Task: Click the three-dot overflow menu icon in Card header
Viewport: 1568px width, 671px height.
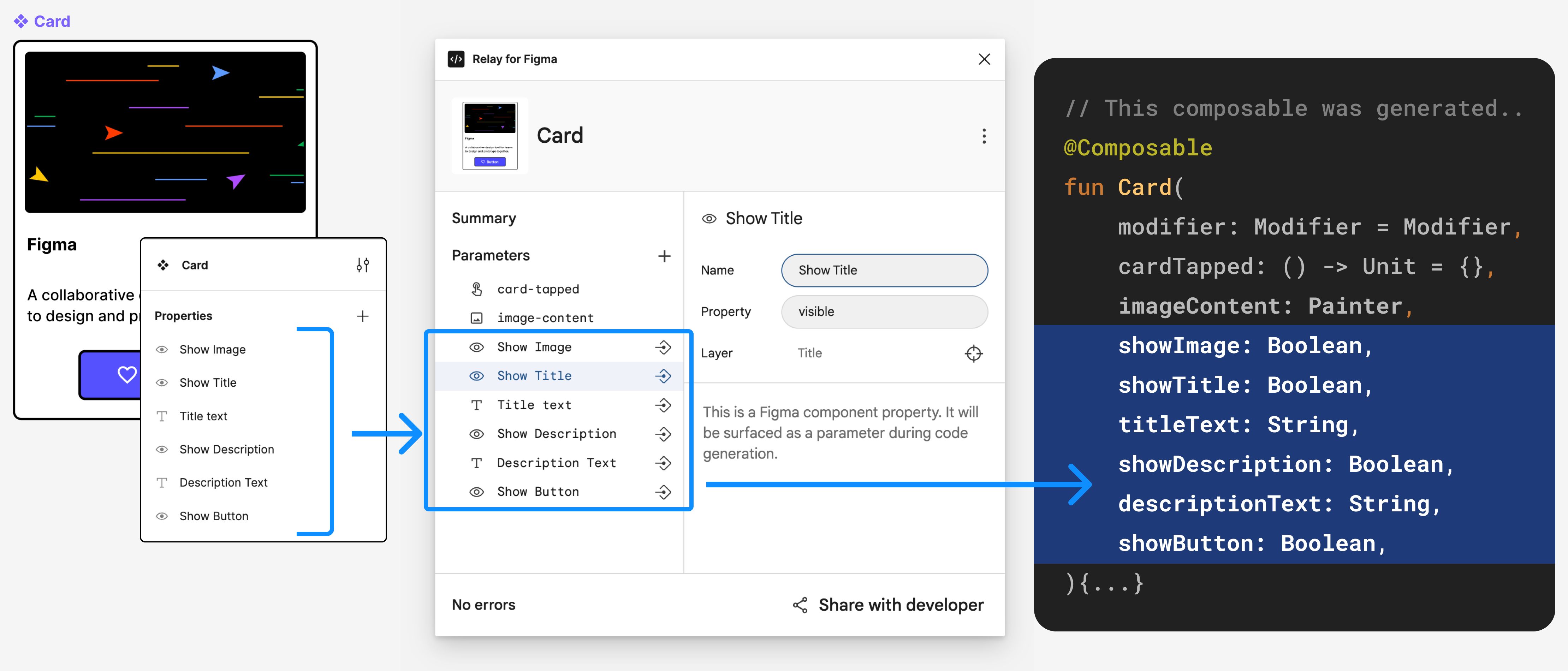Action: pyautogui.click(x=984, y=136)
